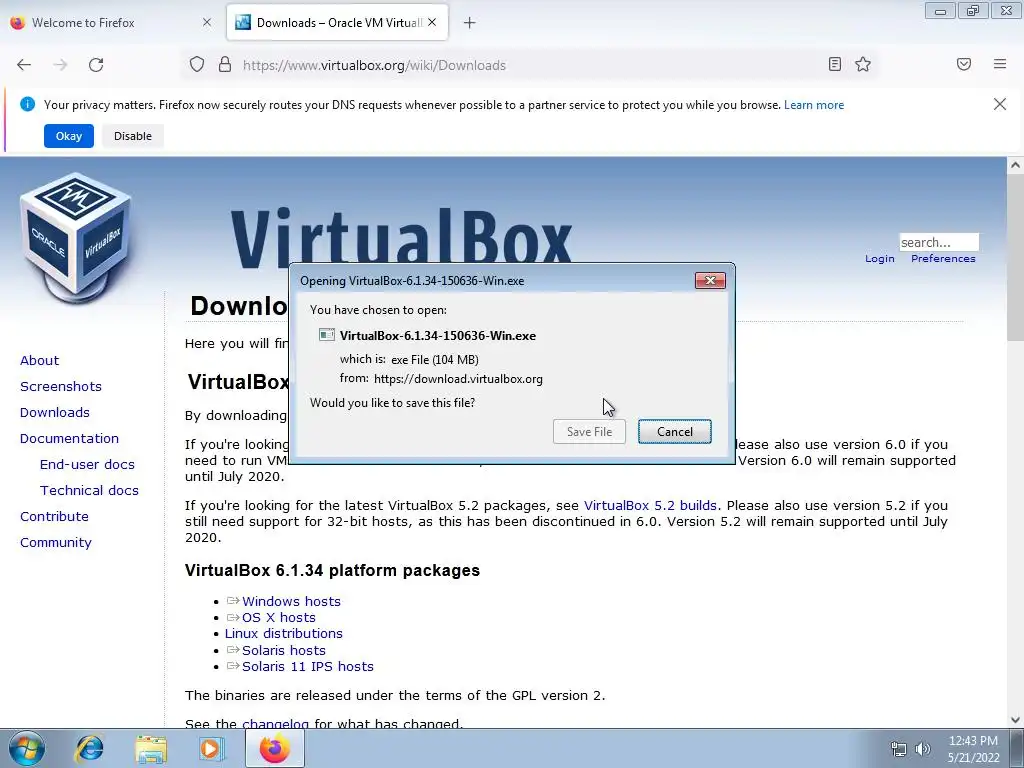
Task: Open the Preferences link
Action: pyautogui.click(x=943, y=259)
